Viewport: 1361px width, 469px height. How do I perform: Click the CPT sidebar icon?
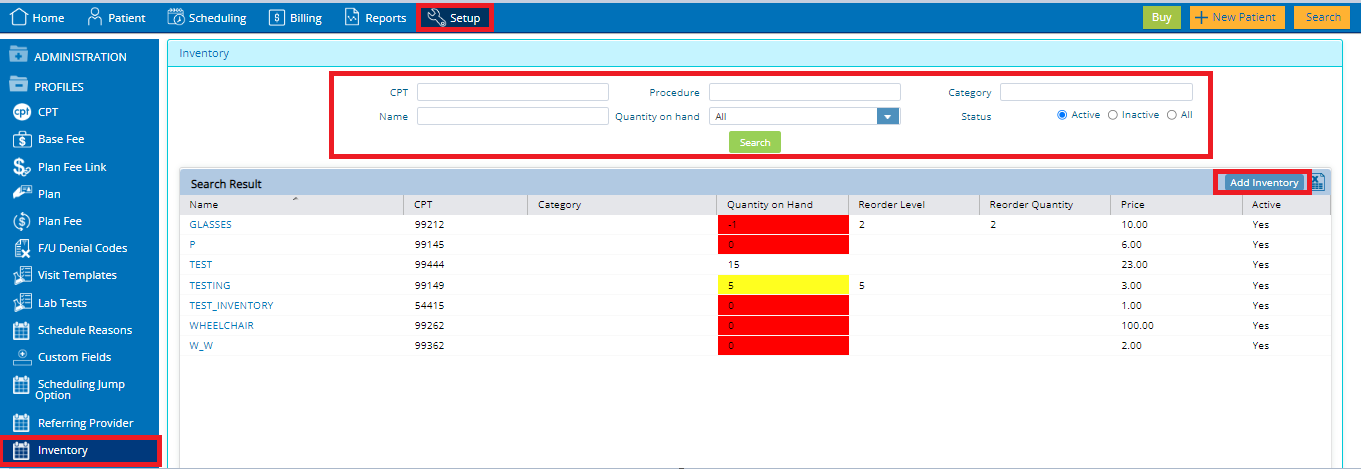coord(22,112)
